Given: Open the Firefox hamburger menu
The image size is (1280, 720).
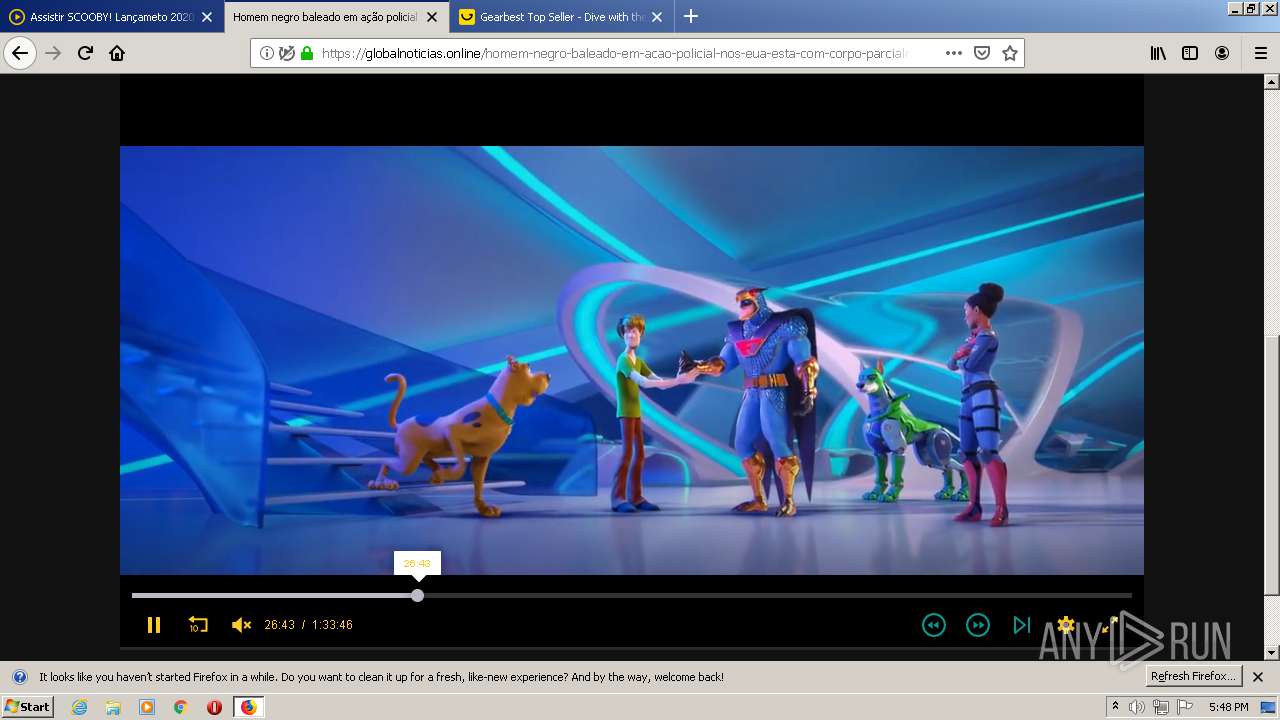Looking at the screenshot, I should coord(1260,53).
